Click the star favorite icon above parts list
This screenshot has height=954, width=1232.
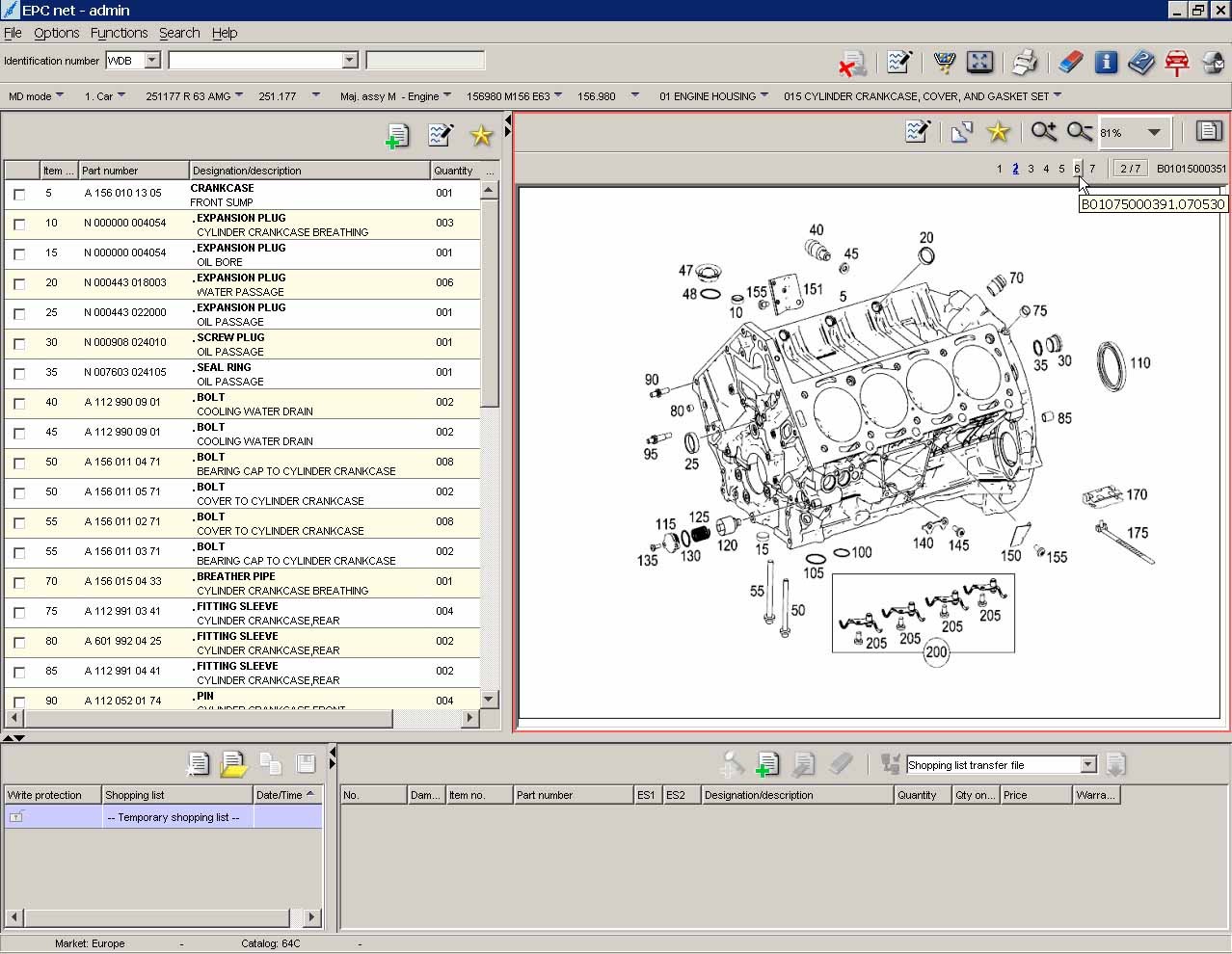click(481, 134)
